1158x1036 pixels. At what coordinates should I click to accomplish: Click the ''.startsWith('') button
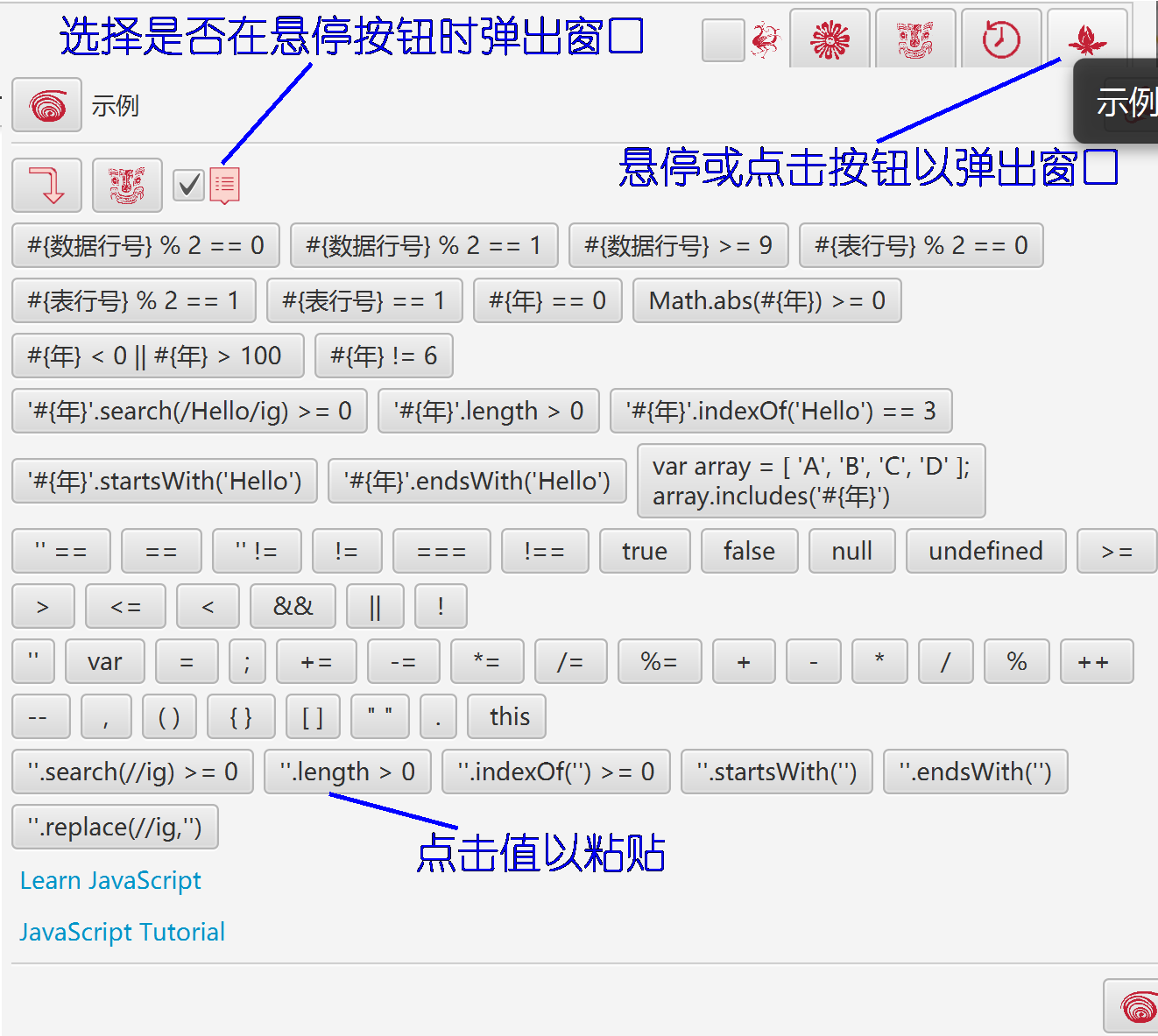tap(777, 772)
